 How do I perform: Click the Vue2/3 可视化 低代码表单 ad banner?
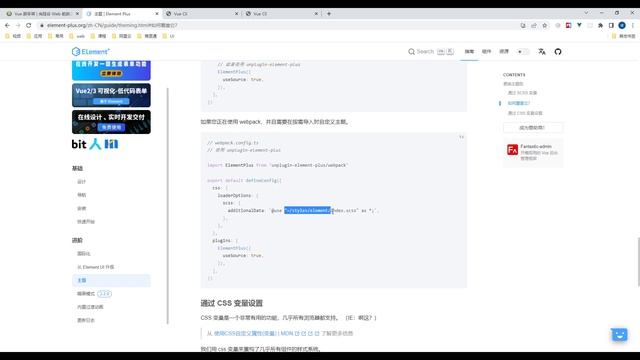coord(111,96)
